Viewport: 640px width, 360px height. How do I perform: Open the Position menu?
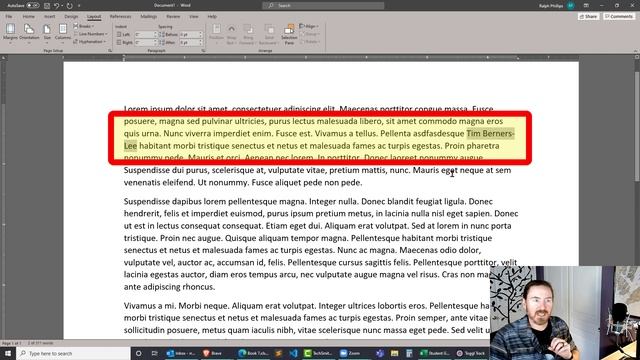click(x=216, y=33)
